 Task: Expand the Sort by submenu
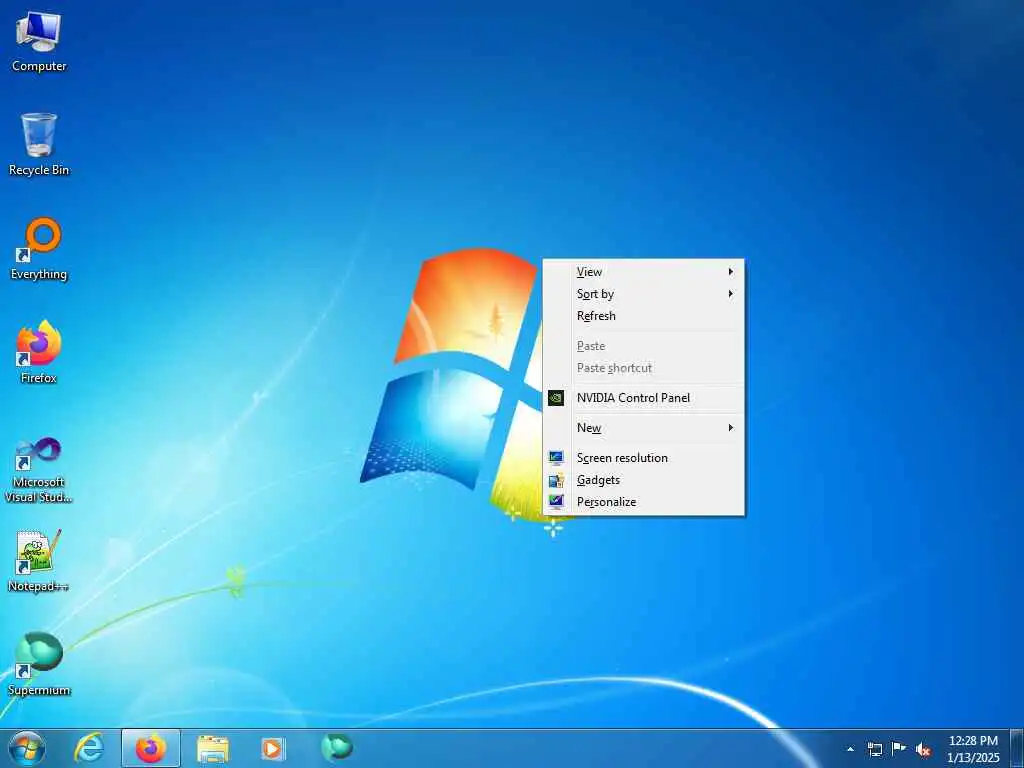(643, 294)
